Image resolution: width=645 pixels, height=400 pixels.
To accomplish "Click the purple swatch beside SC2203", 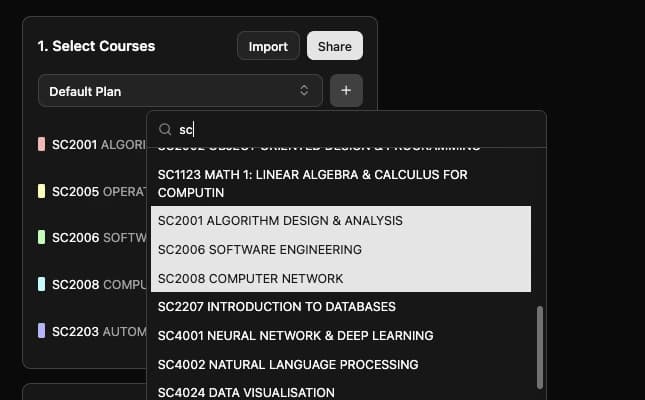I will click(42, 331).
